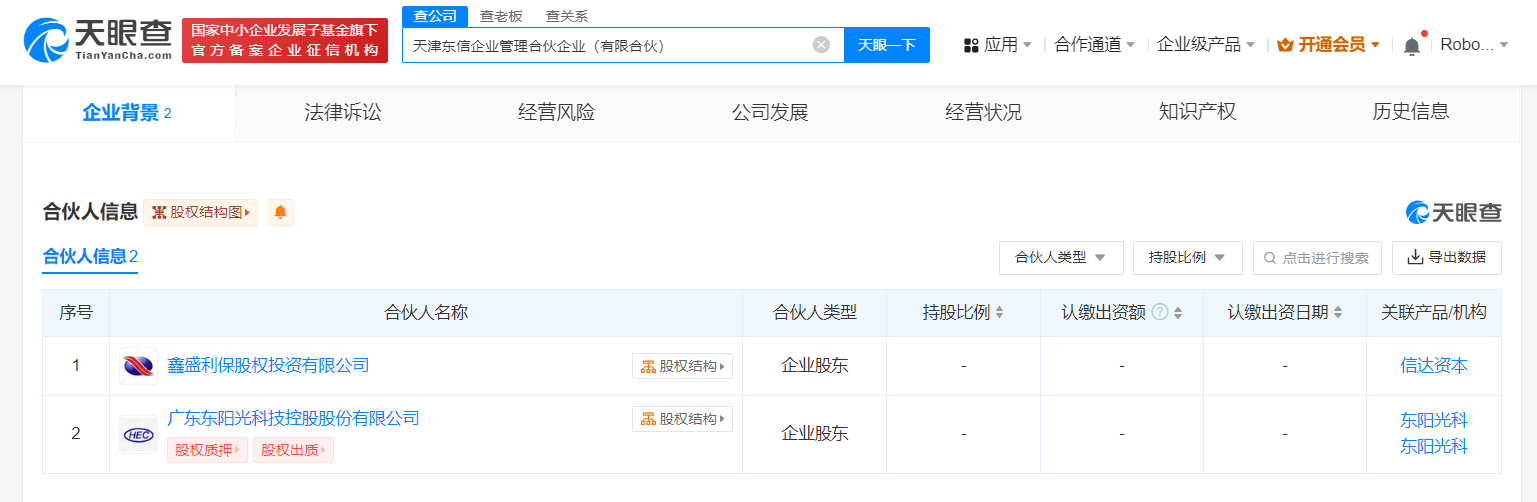Viewport: 1537px width, 502px height.
Task: Open 鑫盛利保股权投资有限公司 link
Action: pyautogui.click(x=268, y=365)
